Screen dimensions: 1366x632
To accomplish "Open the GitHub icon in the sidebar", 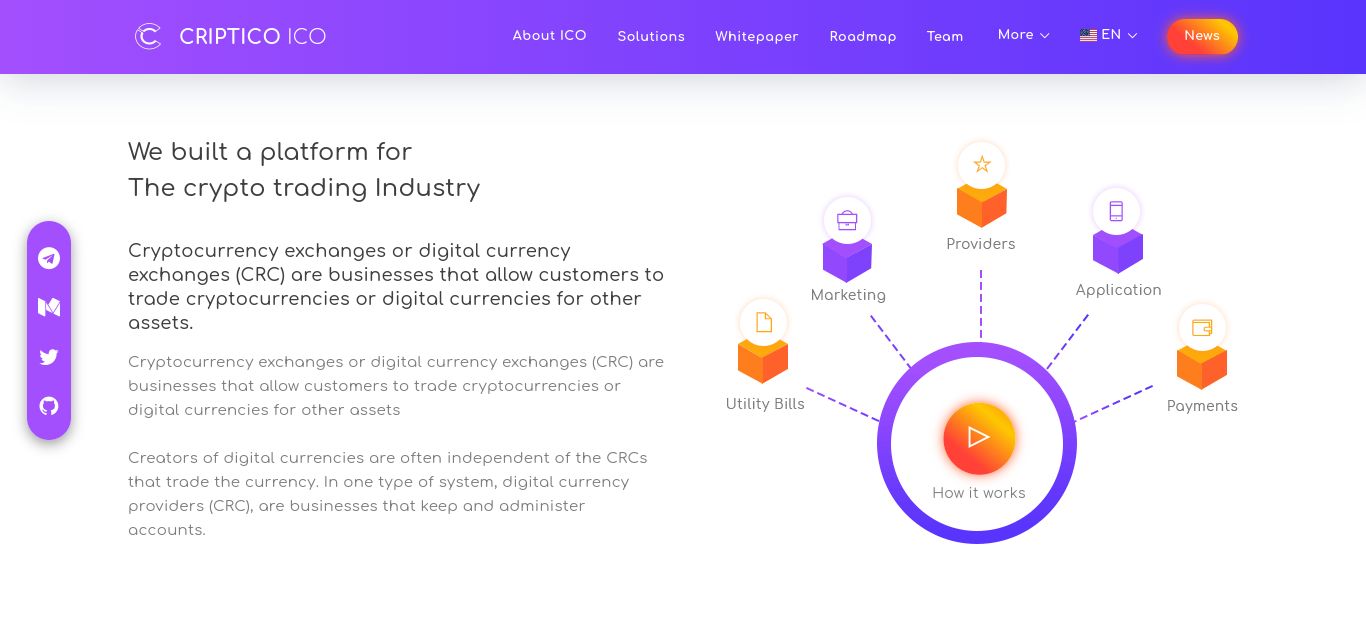I will pyautogui.click(x=49, y=406).
